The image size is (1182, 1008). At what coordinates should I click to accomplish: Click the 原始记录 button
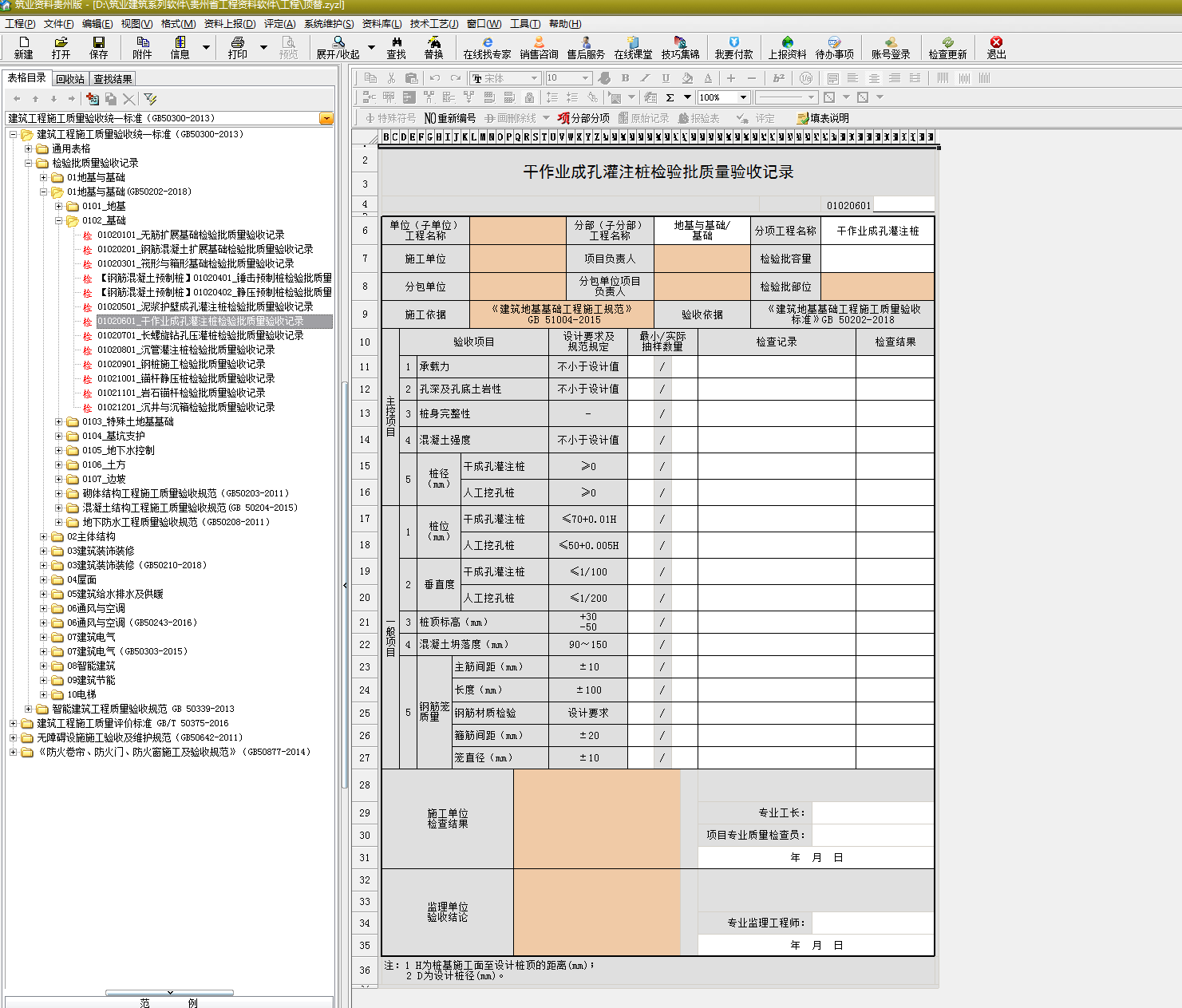tap(643, 118)
